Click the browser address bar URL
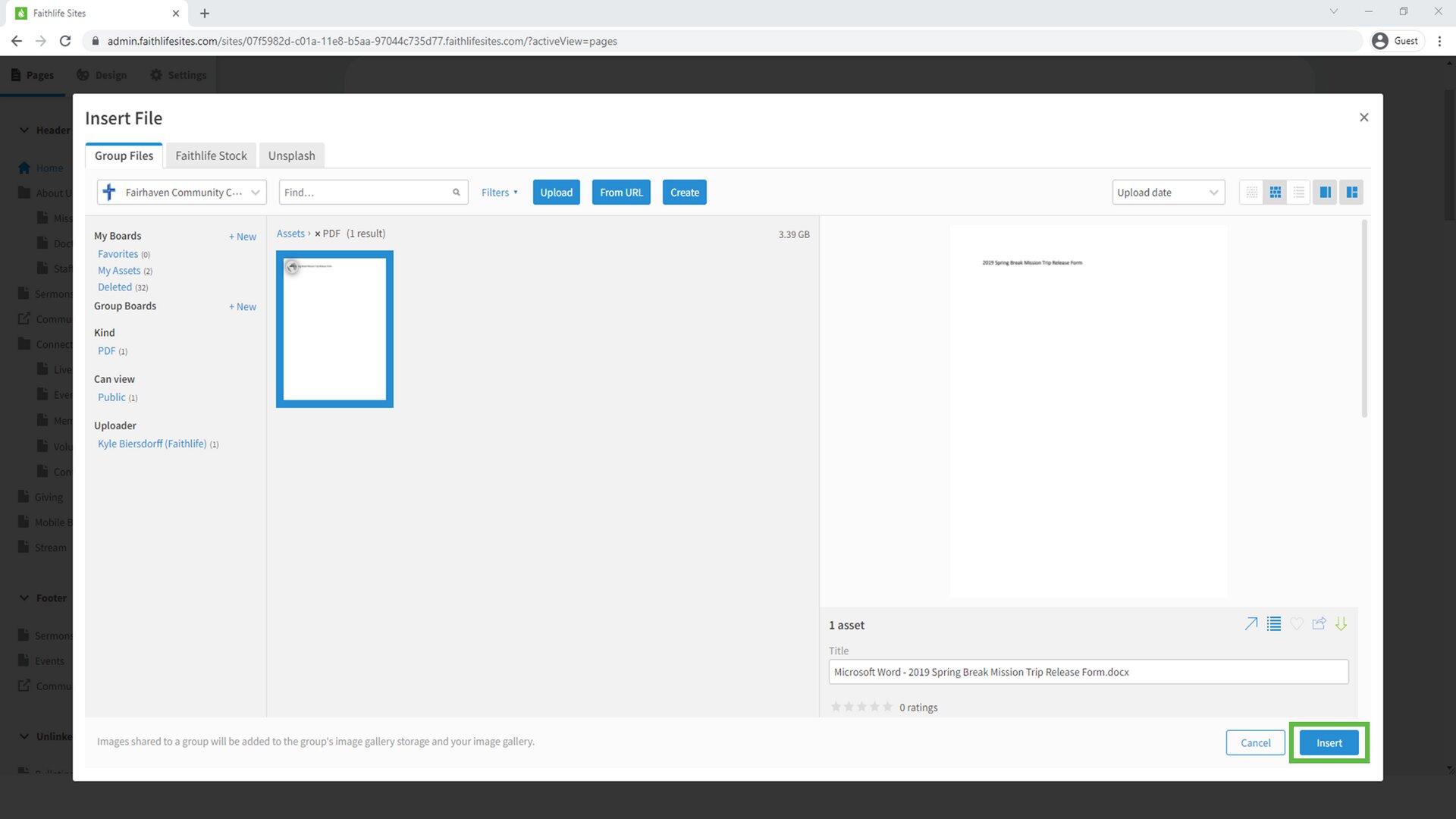This screenshot has height=819, width=1456. pyautogui.click(x=362, y=41)
